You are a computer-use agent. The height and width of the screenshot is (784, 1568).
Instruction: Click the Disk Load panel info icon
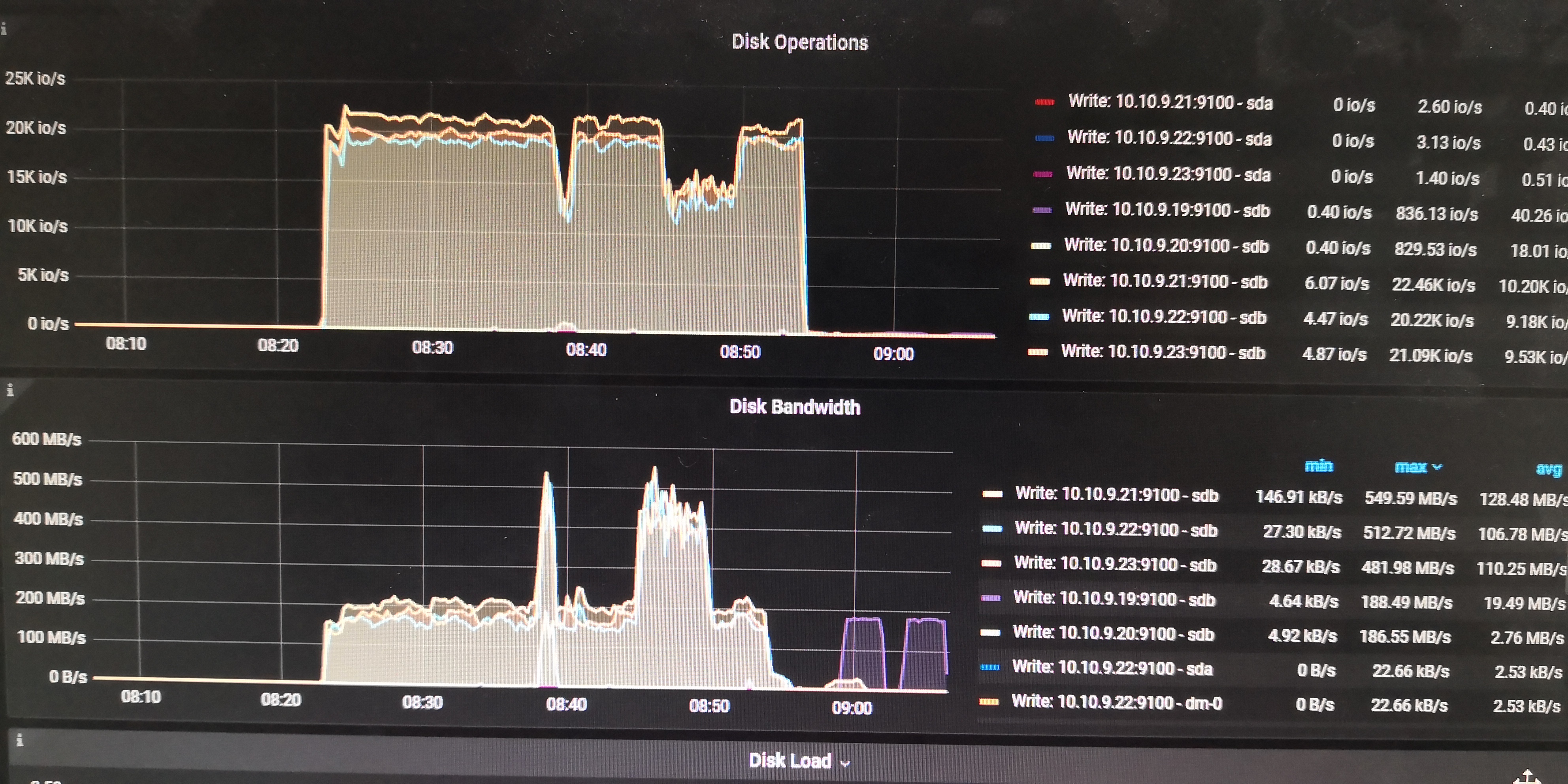click(x=19, y=740)
